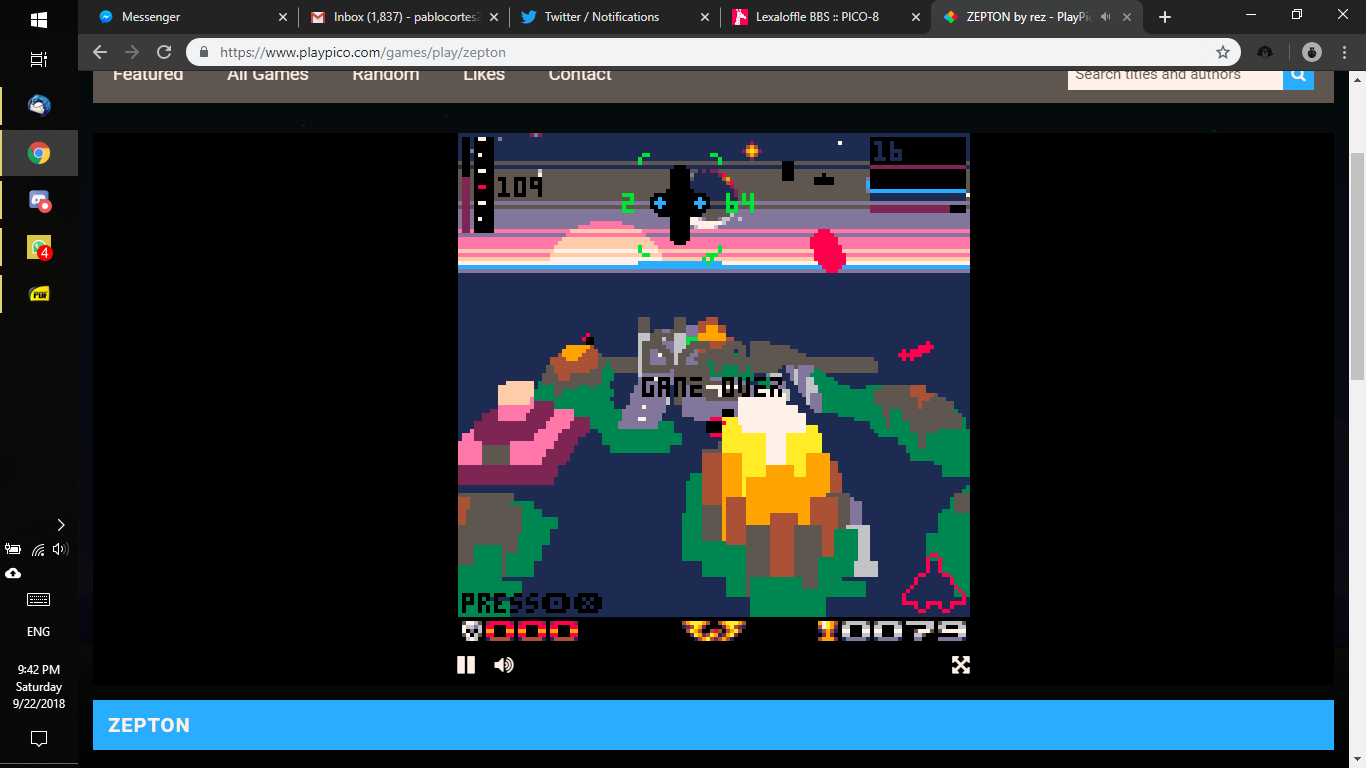Bookmark this page with the star

tap(1222, 52)
